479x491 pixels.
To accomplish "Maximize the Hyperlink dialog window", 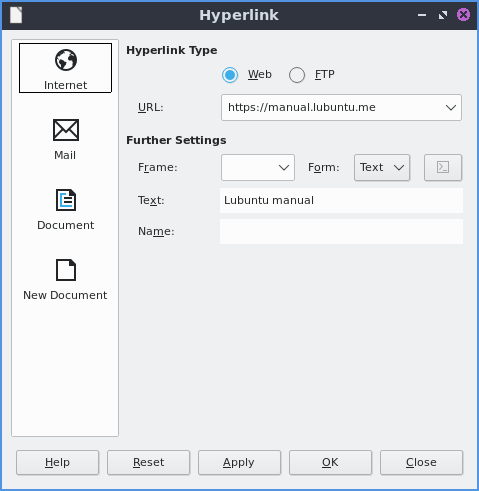I will click(x=443, y=15).
